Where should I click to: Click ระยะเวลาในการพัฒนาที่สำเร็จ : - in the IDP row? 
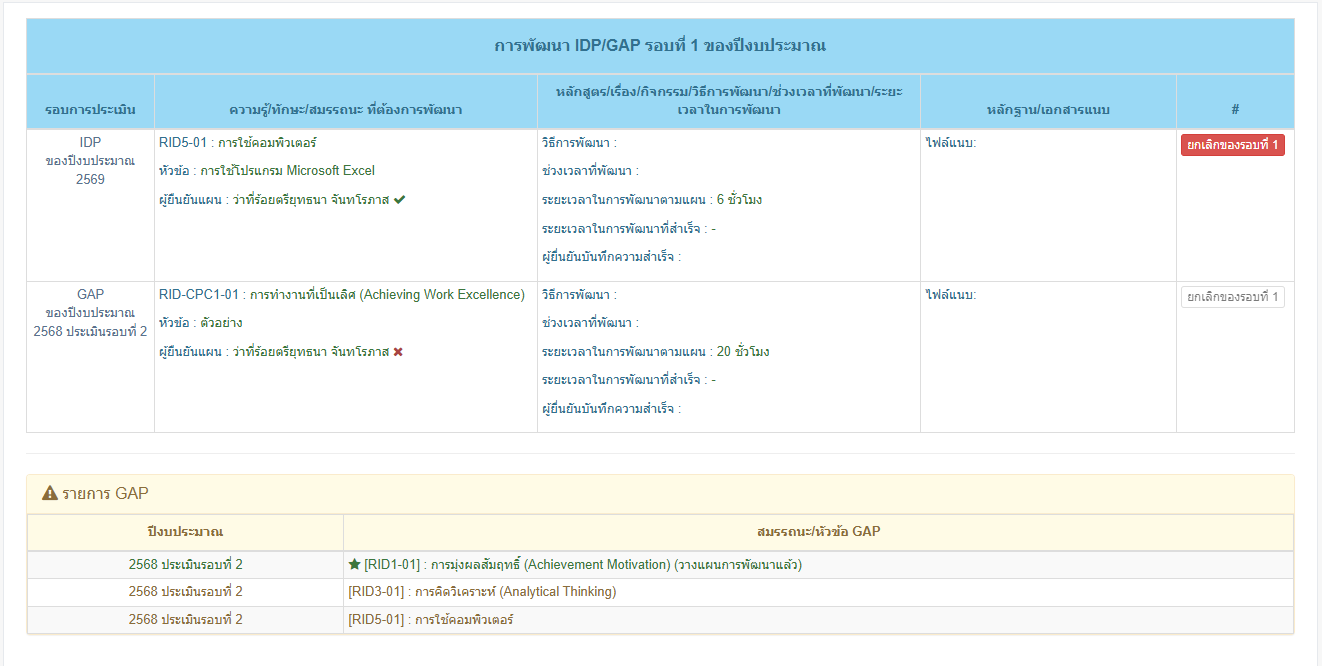(x=629, y=229)
